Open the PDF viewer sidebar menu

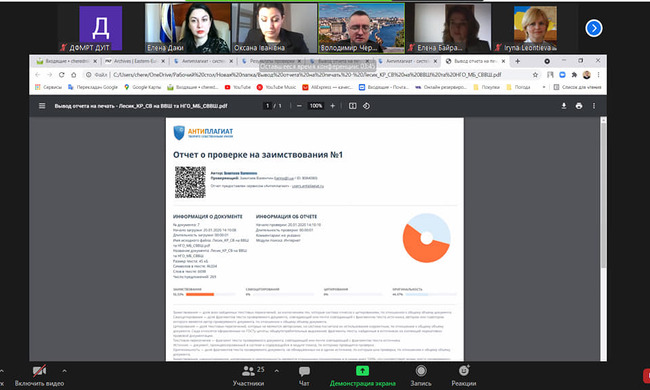click(42, 106)
